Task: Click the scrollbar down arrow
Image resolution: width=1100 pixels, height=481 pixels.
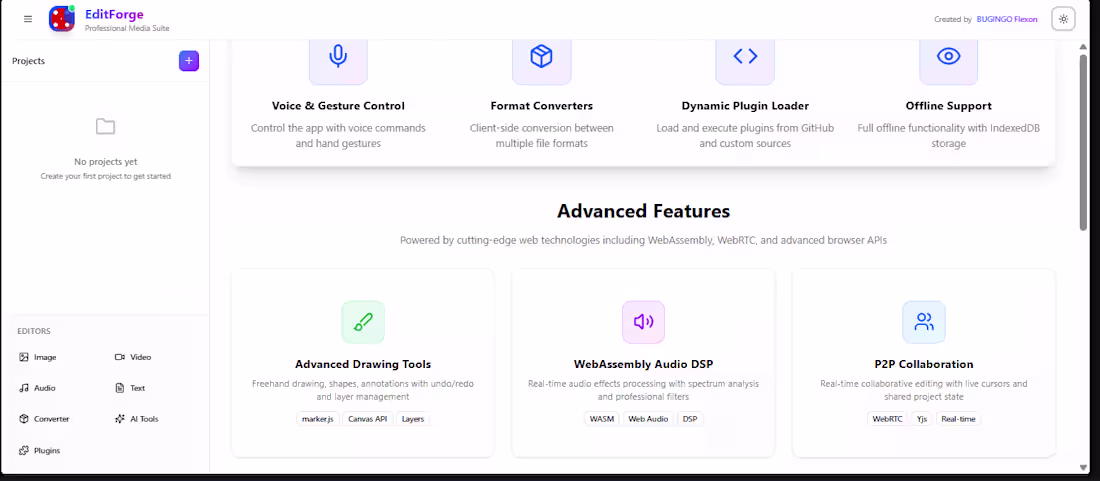Action: (1084, 468)
